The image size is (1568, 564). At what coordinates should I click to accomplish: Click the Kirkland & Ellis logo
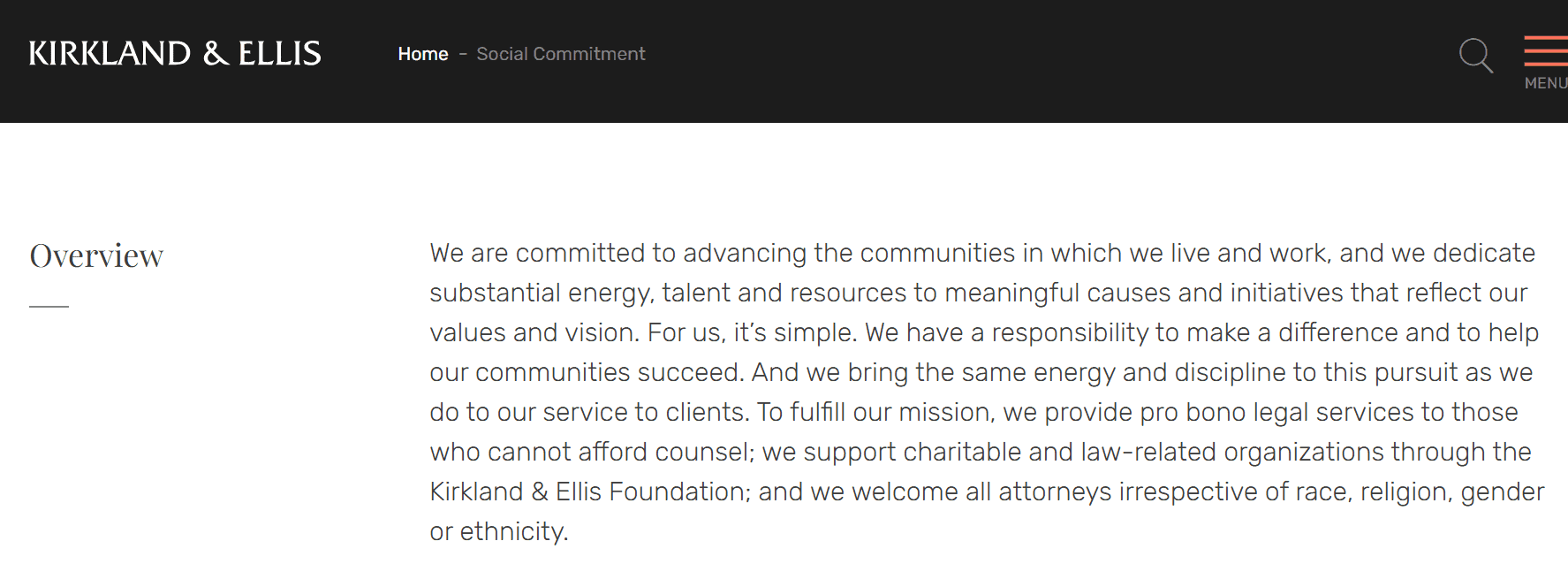click(x=175, y=54)
